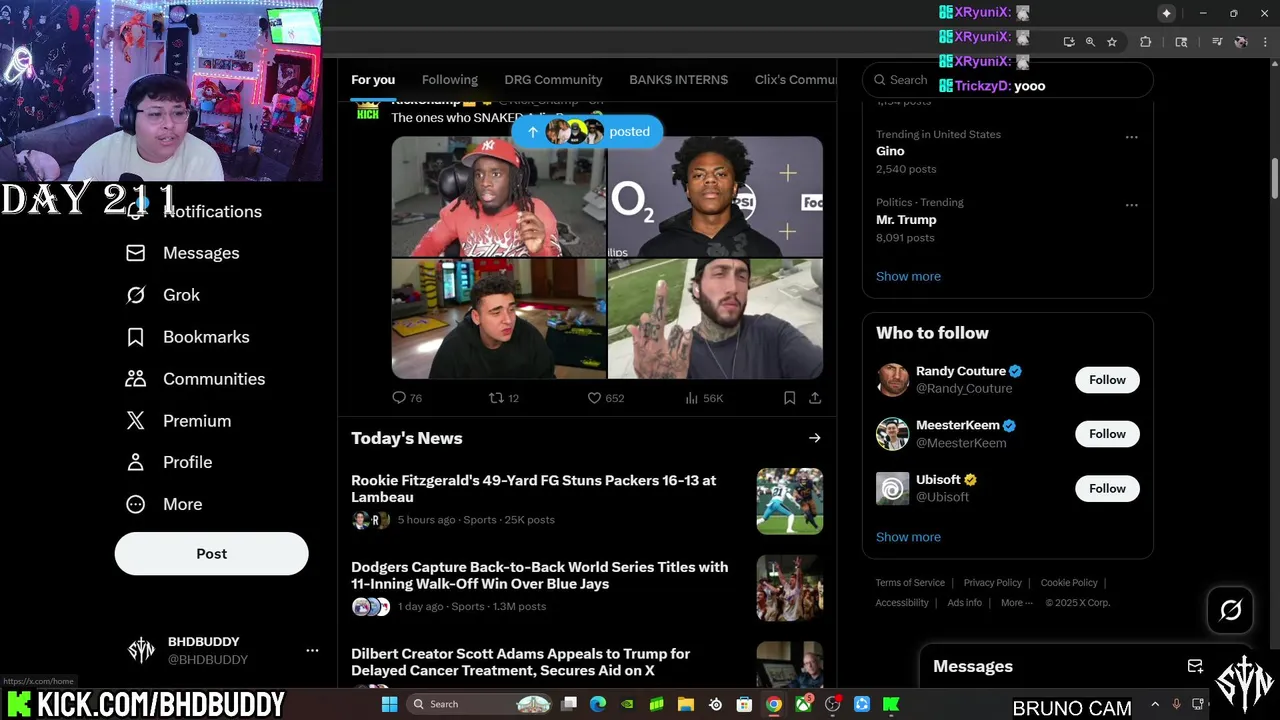Click the repost icon showing 12
This screenshot has width=1280, height=720.
495,398
